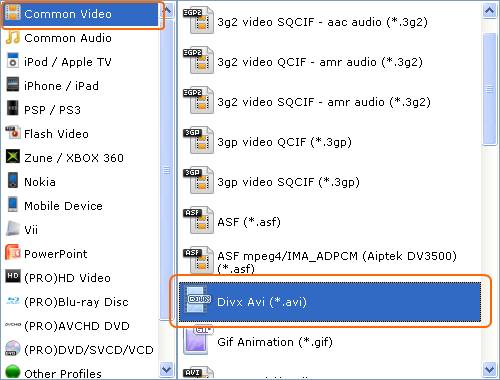Select the iPod / Apple TV icon

13,62
